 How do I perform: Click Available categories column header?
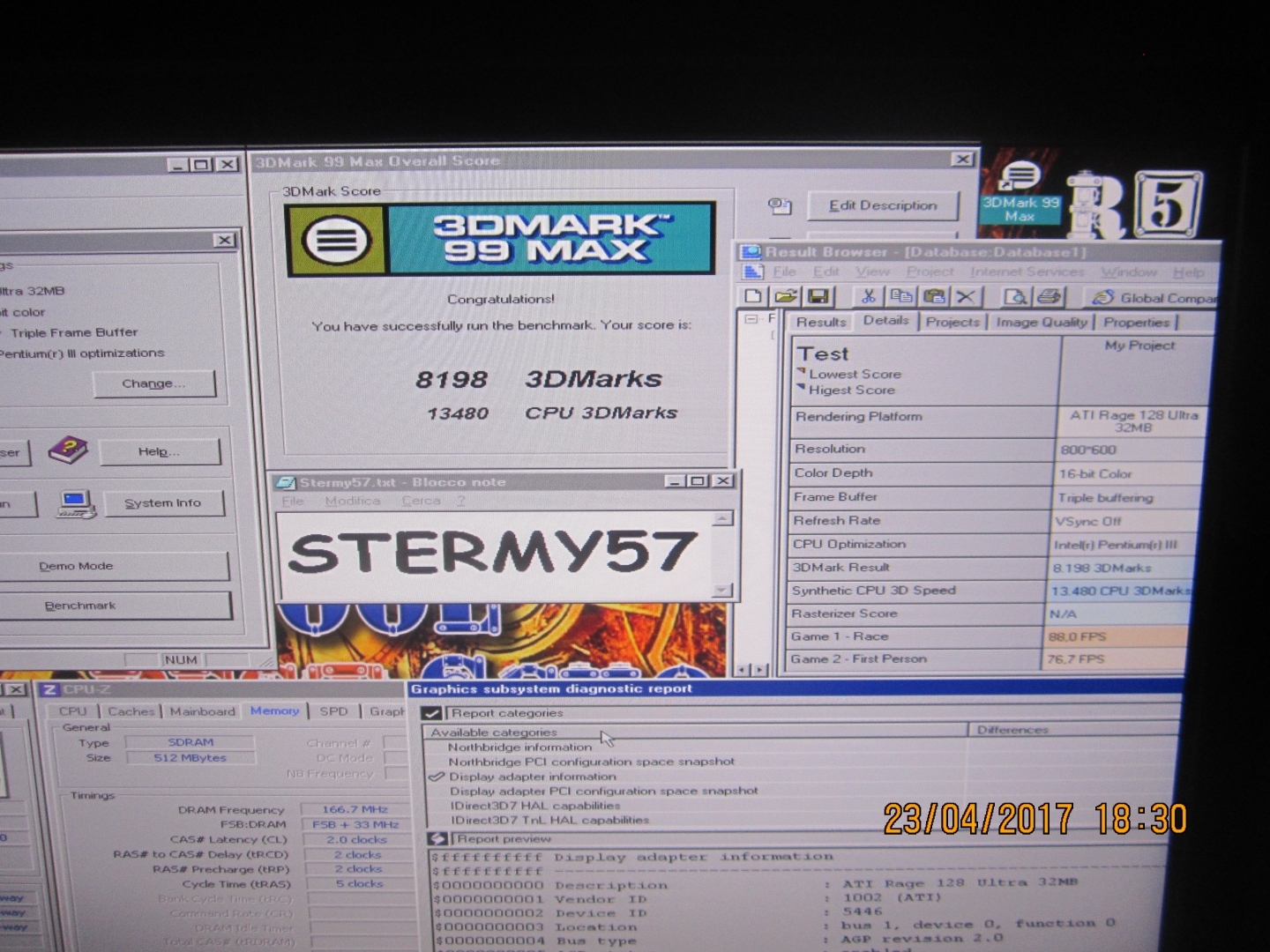pos(697,732)
